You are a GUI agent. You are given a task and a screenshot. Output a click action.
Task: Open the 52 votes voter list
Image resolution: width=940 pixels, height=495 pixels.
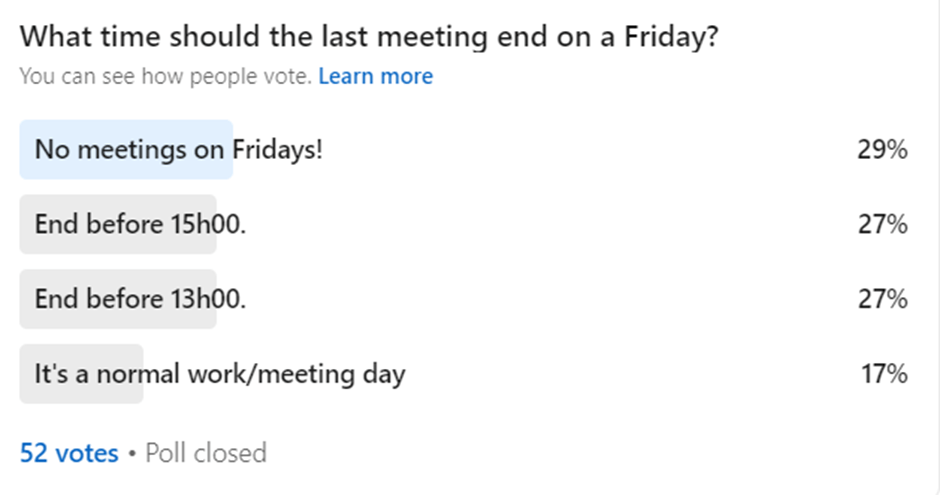[x=69, y=453]
